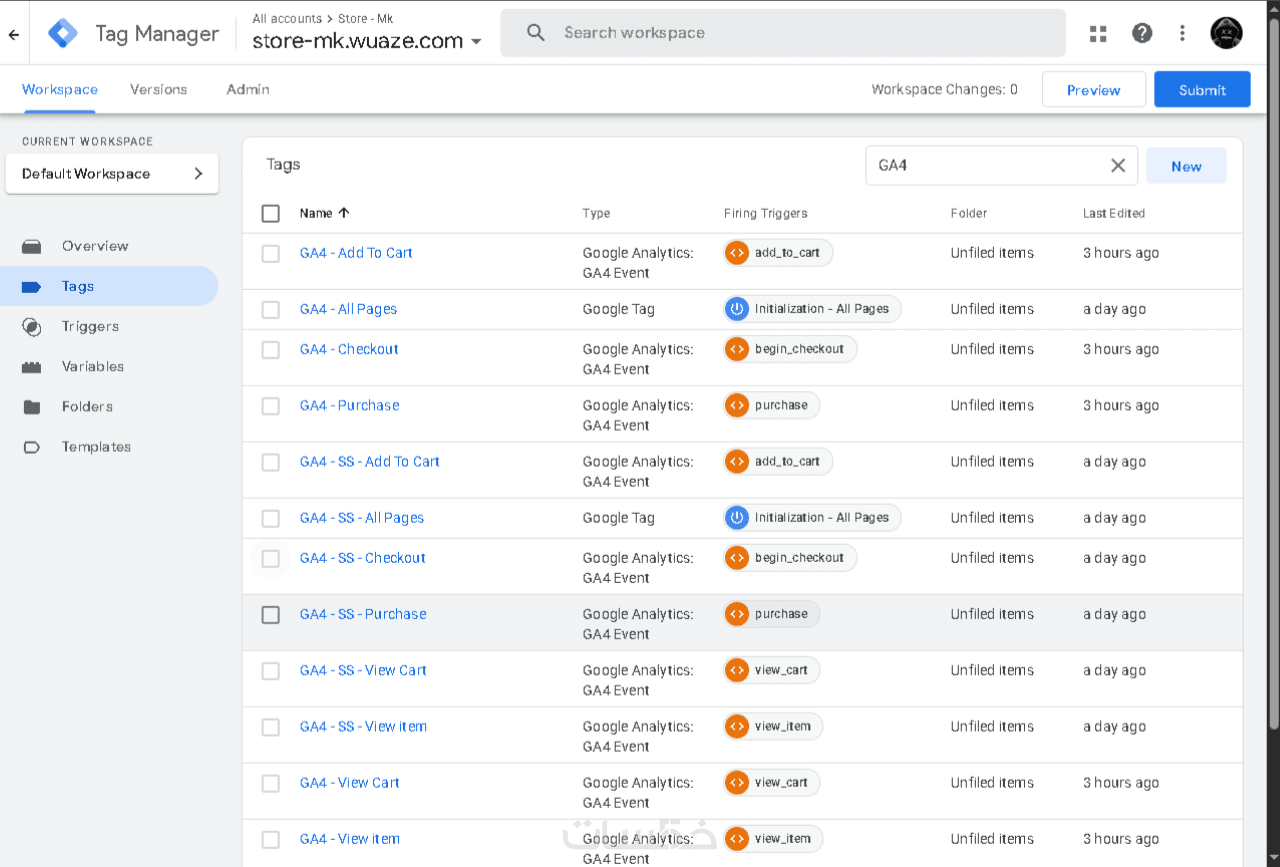The width and height of the screenshot is (1280, 867).
Task: Click the back arrow icon
Action: (x=14, y=34)
